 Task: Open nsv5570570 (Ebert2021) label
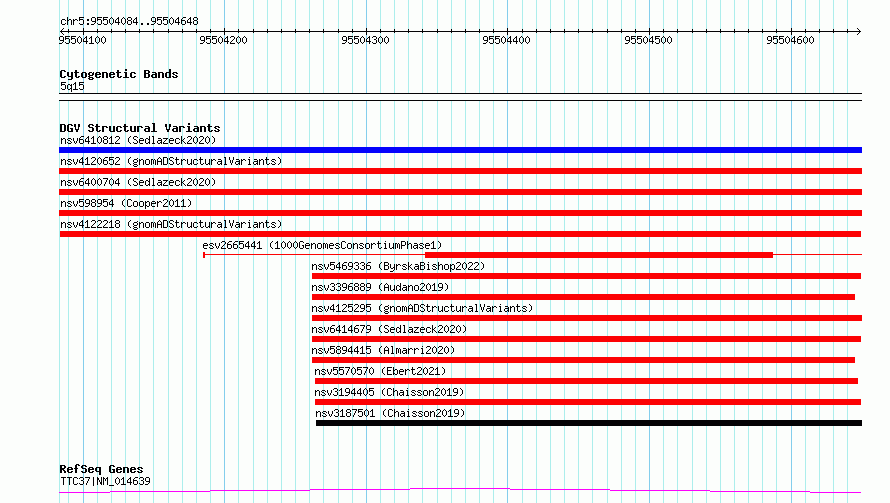point(380,371)
